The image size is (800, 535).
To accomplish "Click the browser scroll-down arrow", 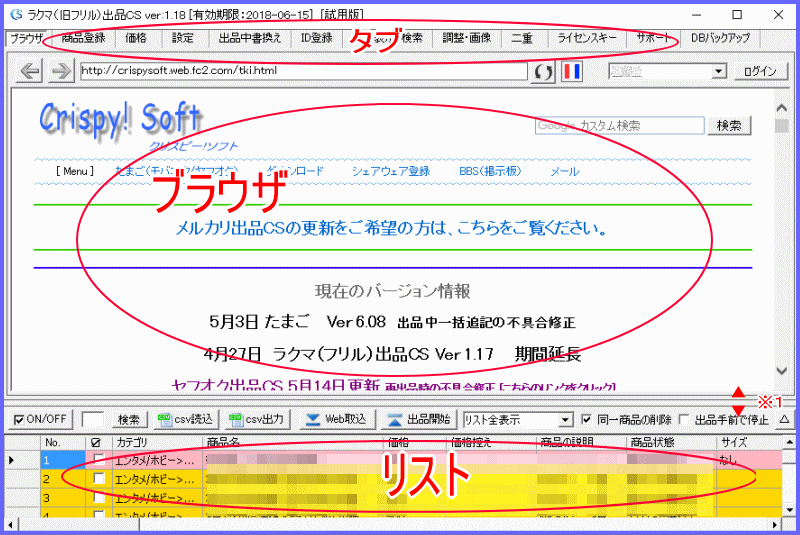I will coord(782,371).
